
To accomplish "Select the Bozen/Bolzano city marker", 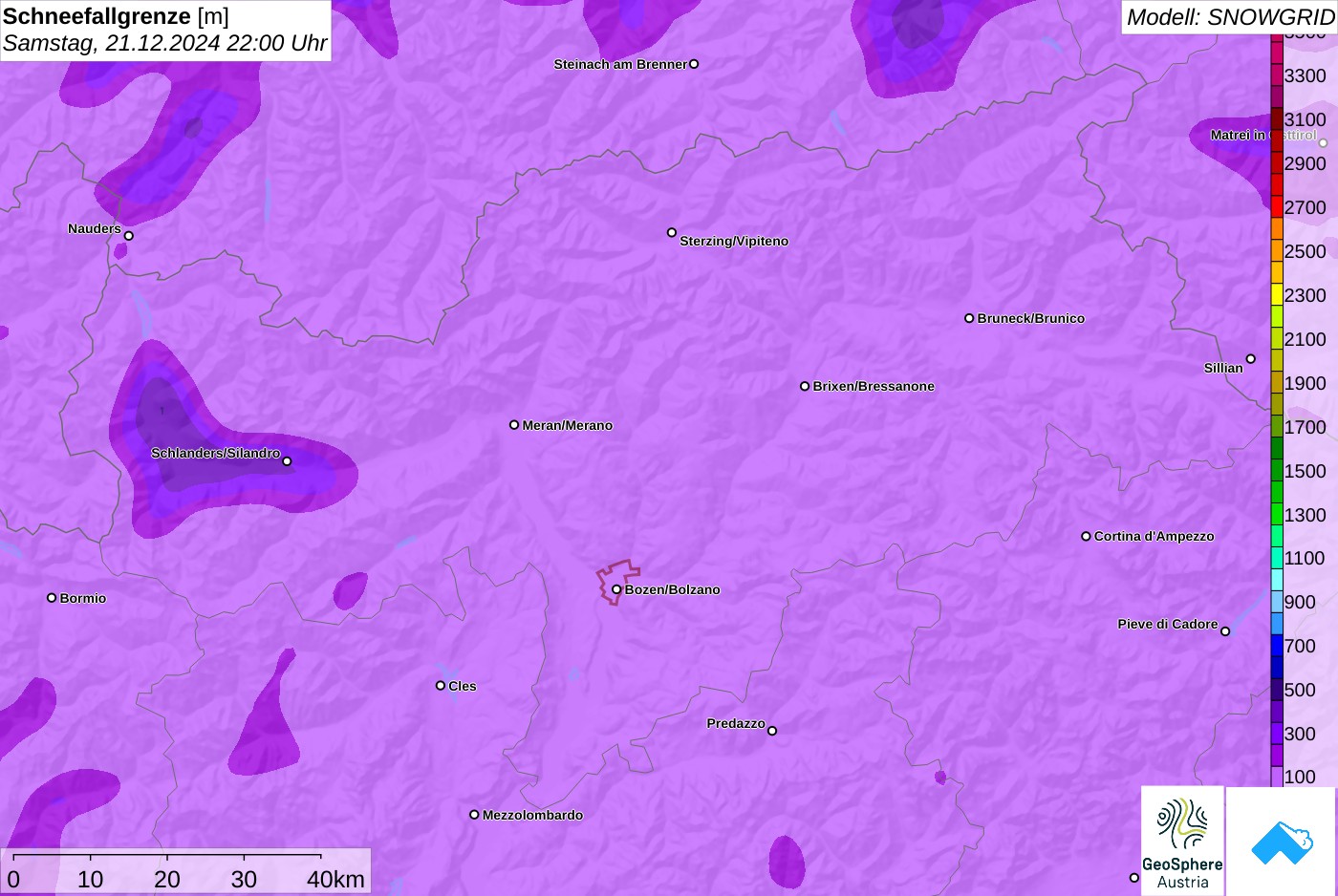I will tap(616, 589).
